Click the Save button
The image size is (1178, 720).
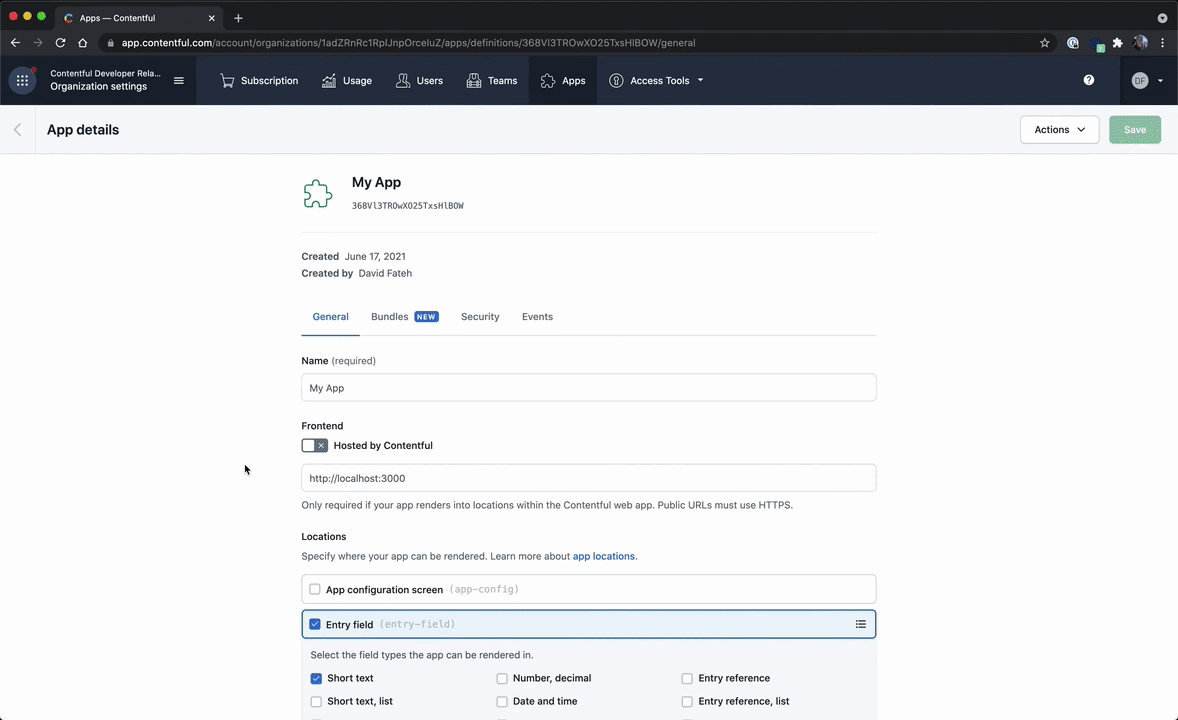coord(1134,130)
